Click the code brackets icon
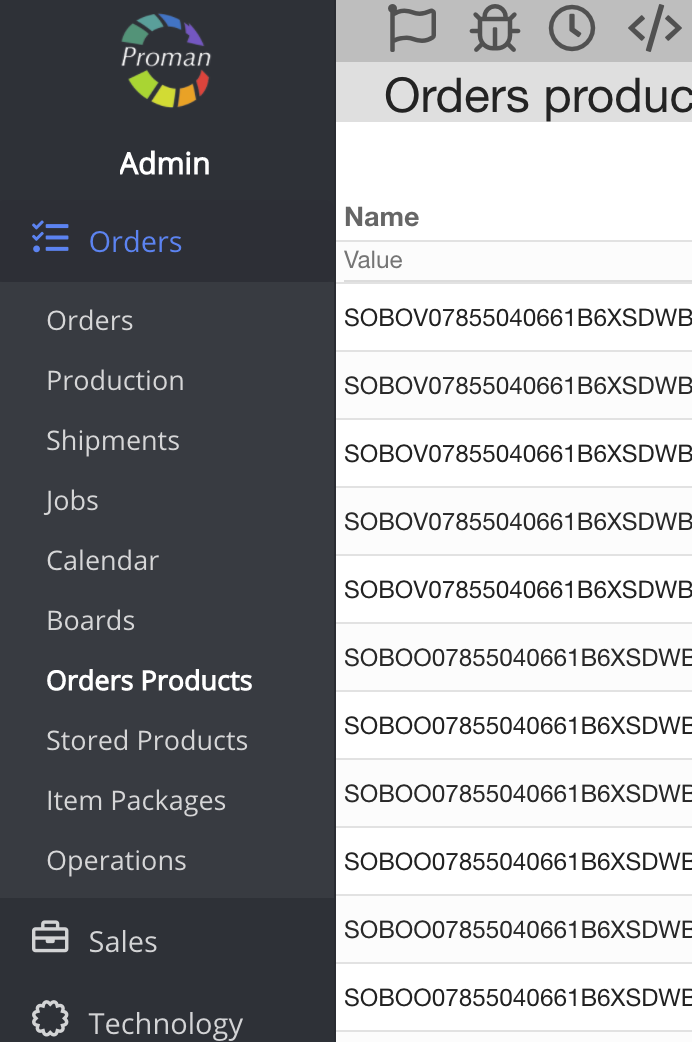This screenshot has width=692, height=1042. click(x=654, y=28)
